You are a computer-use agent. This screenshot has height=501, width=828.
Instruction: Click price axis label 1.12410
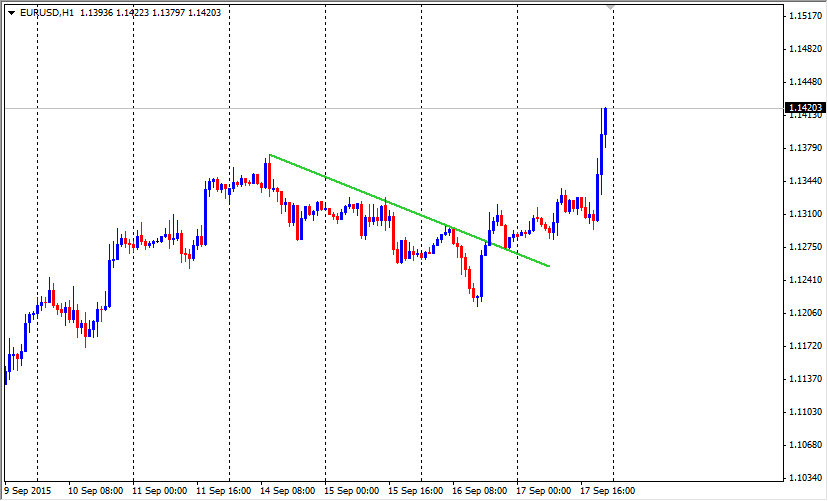(805, 280)
